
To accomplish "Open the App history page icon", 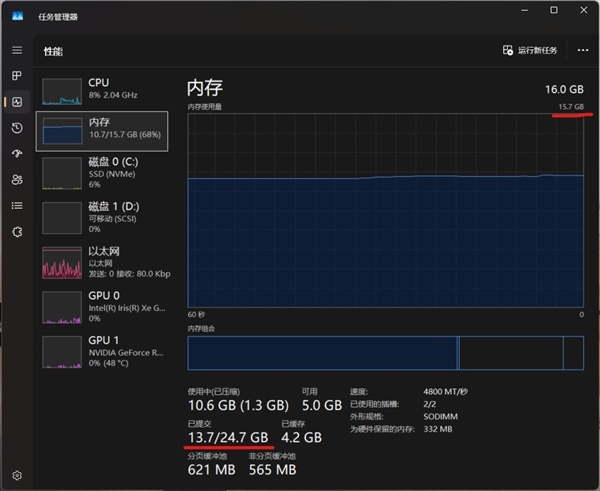I will (x=16, y=128).
